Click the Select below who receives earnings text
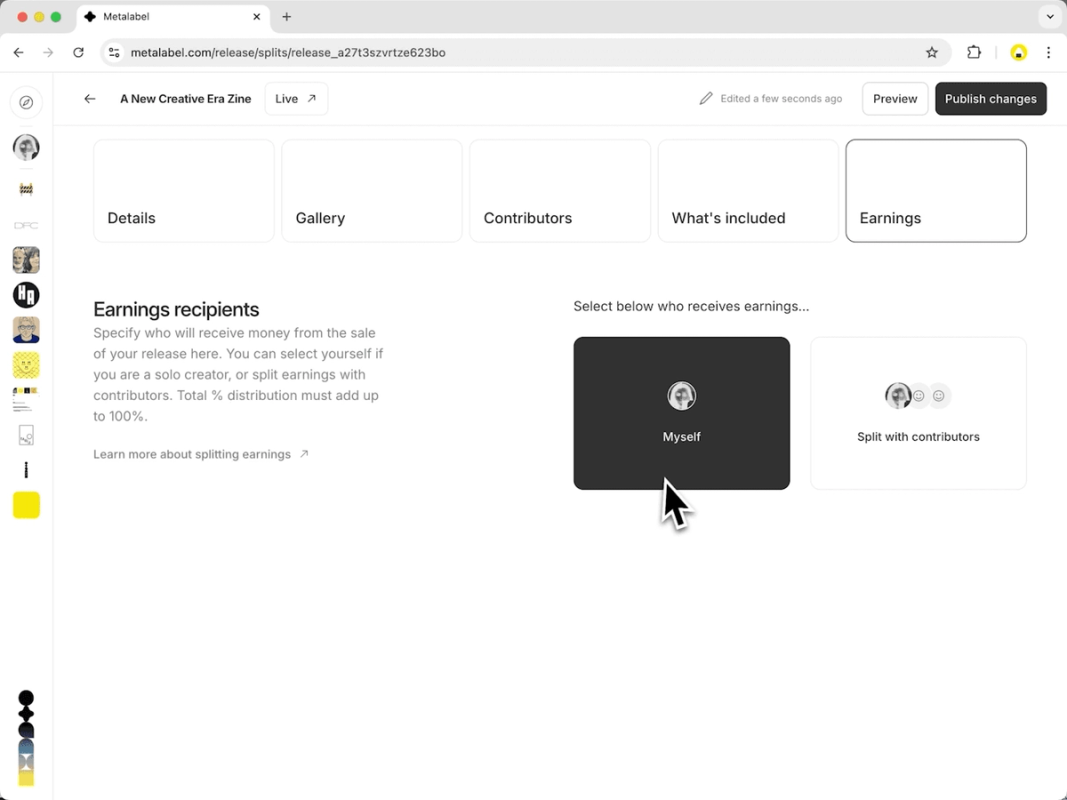This screenshot has width=1067, height=800. tap(691, 306)
